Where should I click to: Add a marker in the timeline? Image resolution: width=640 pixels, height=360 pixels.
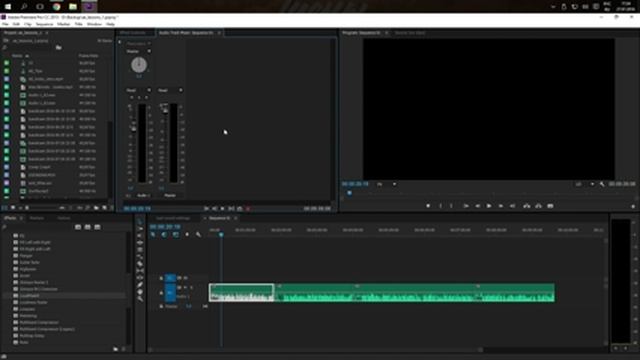click(187, 235)
